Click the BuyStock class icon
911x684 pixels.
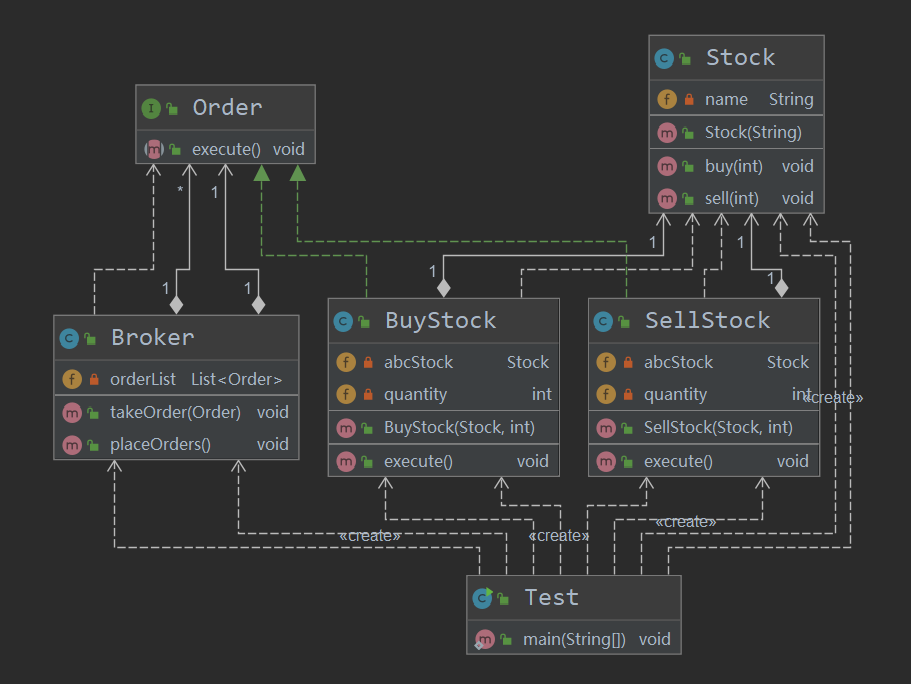pos(344,321)
